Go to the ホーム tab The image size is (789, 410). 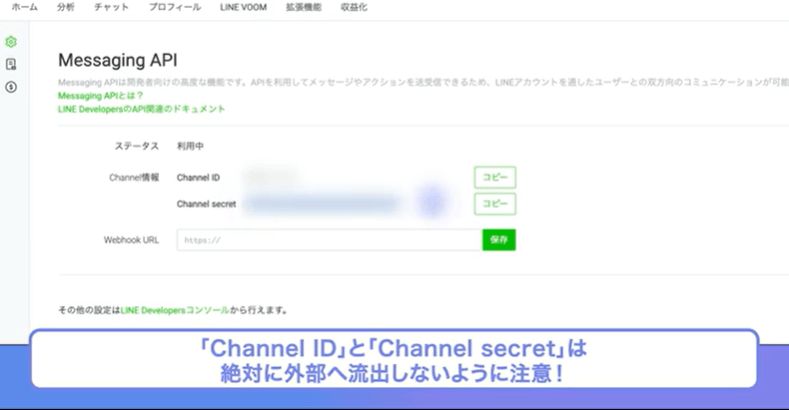coord(25,7)
